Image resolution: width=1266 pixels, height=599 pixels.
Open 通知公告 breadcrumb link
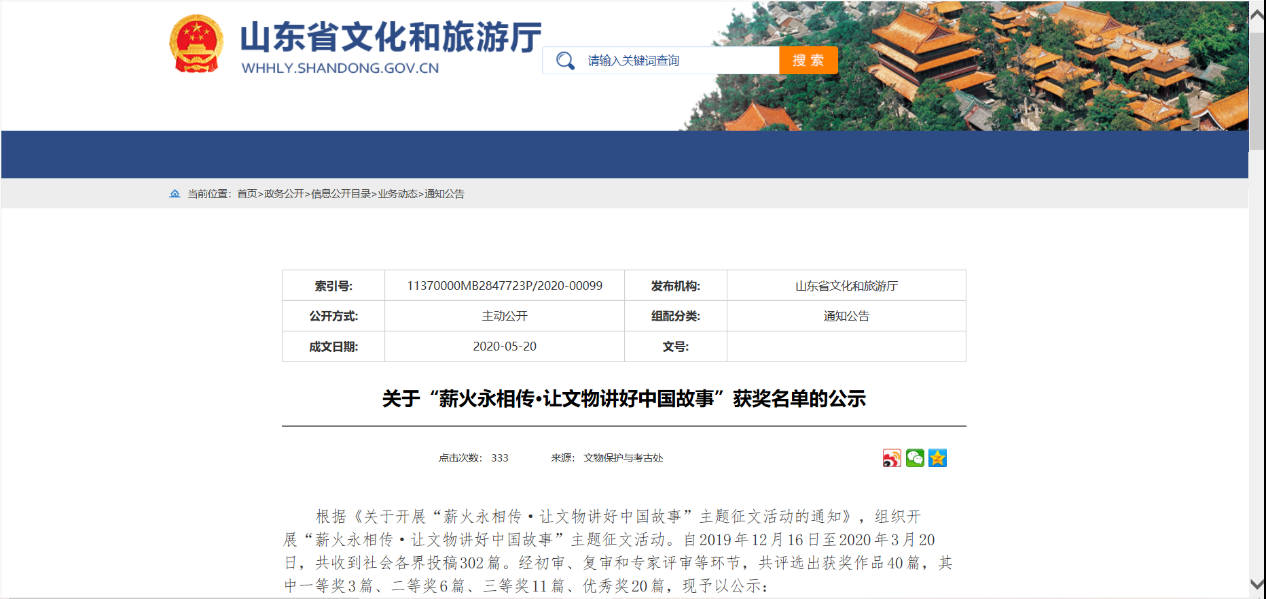444,194
